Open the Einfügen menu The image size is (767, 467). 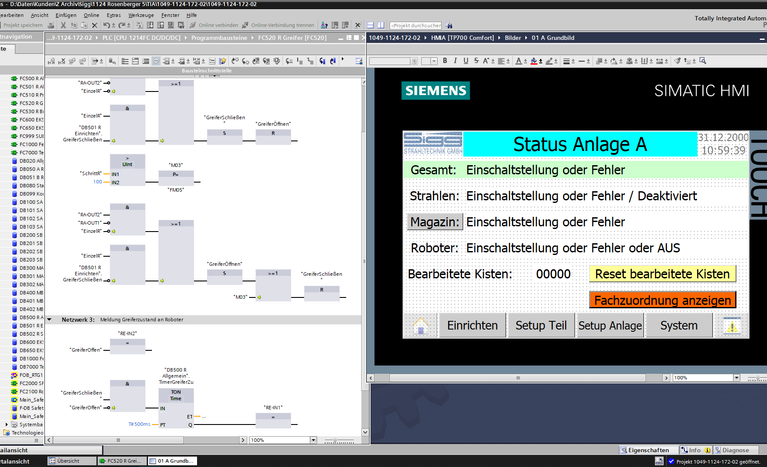click(x=66, y=15)
